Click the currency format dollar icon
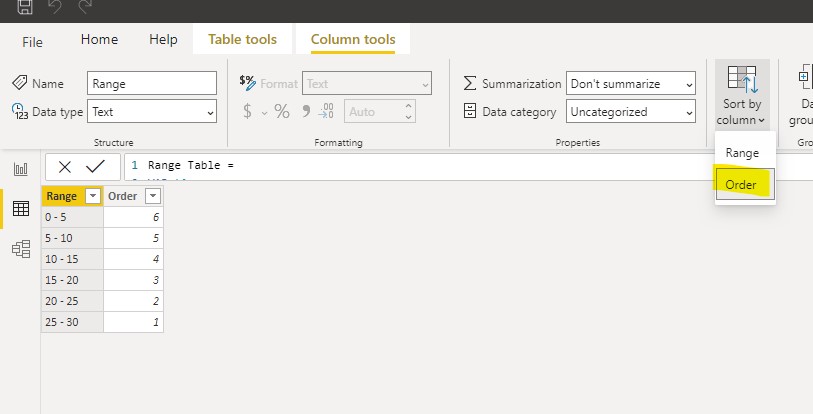The image size is (813, 414). coord(247,112)
